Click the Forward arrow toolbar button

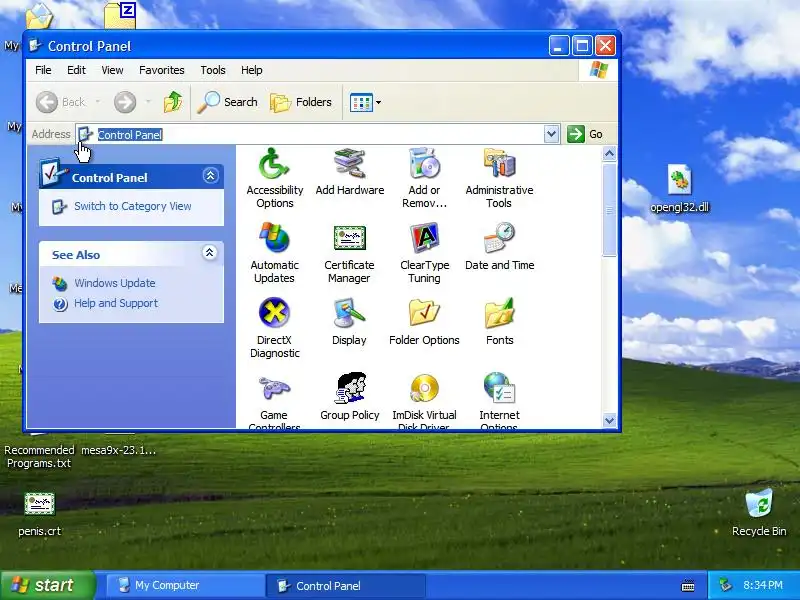click(125, 102)
